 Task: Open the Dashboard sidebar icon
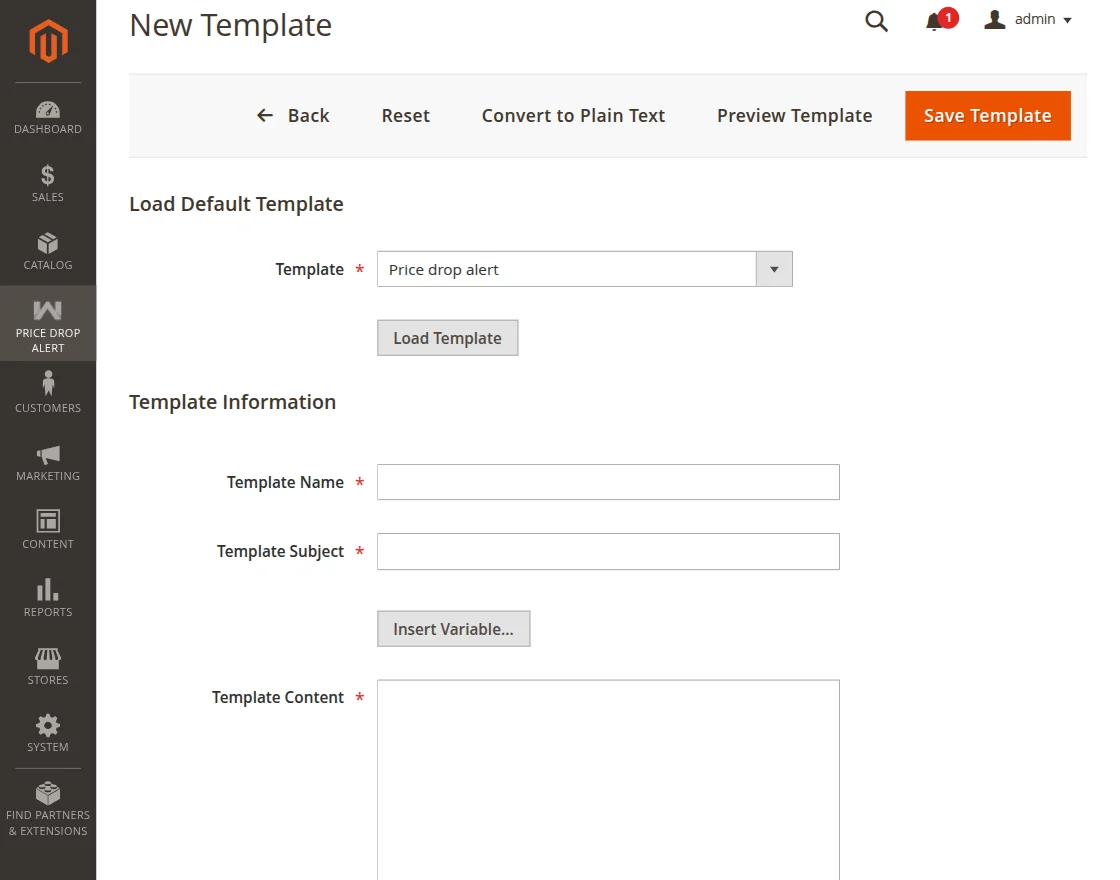tap(48, 110)
